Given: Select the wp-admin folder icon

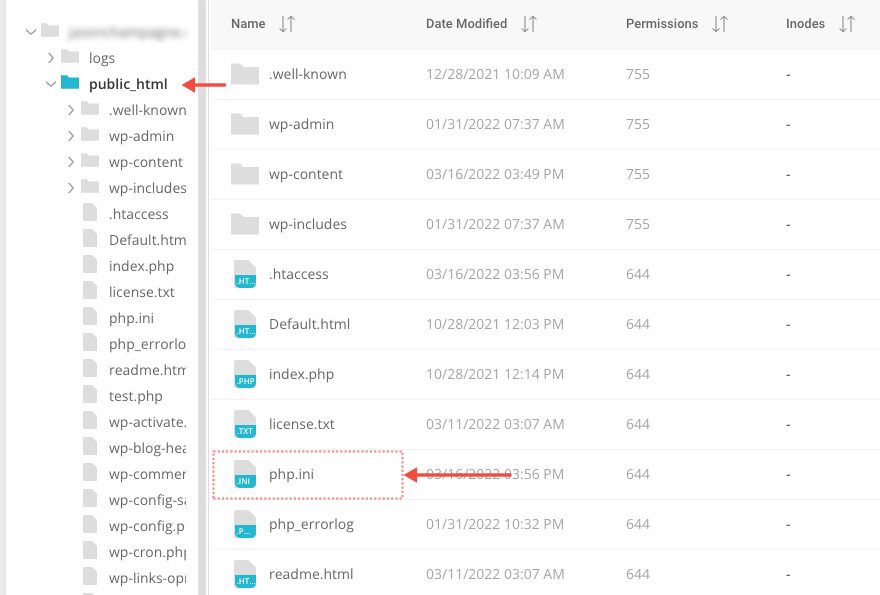Looking at the screenshot, I should click(245, 124).
